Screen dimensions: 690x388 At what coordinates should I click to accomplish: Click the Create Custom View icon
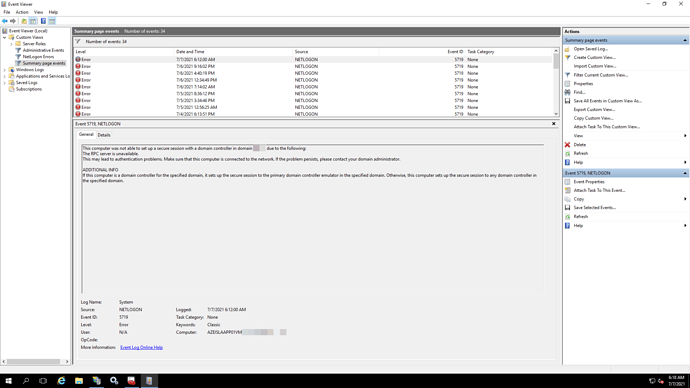click(x=567, y=58)
